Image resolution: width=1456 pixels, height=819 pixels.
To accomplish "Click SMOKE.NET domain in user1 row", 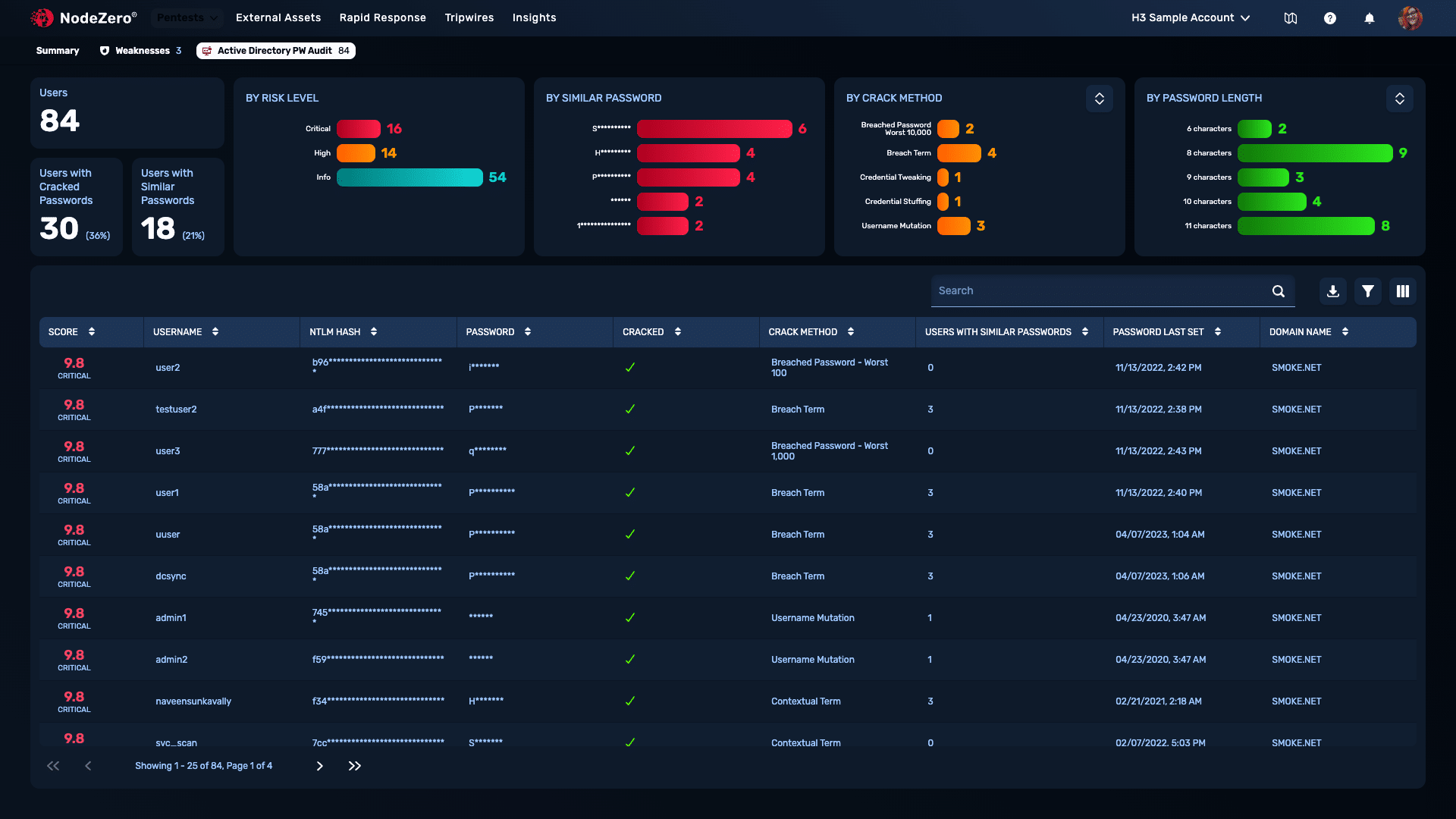I will (x=1296, y=493).
